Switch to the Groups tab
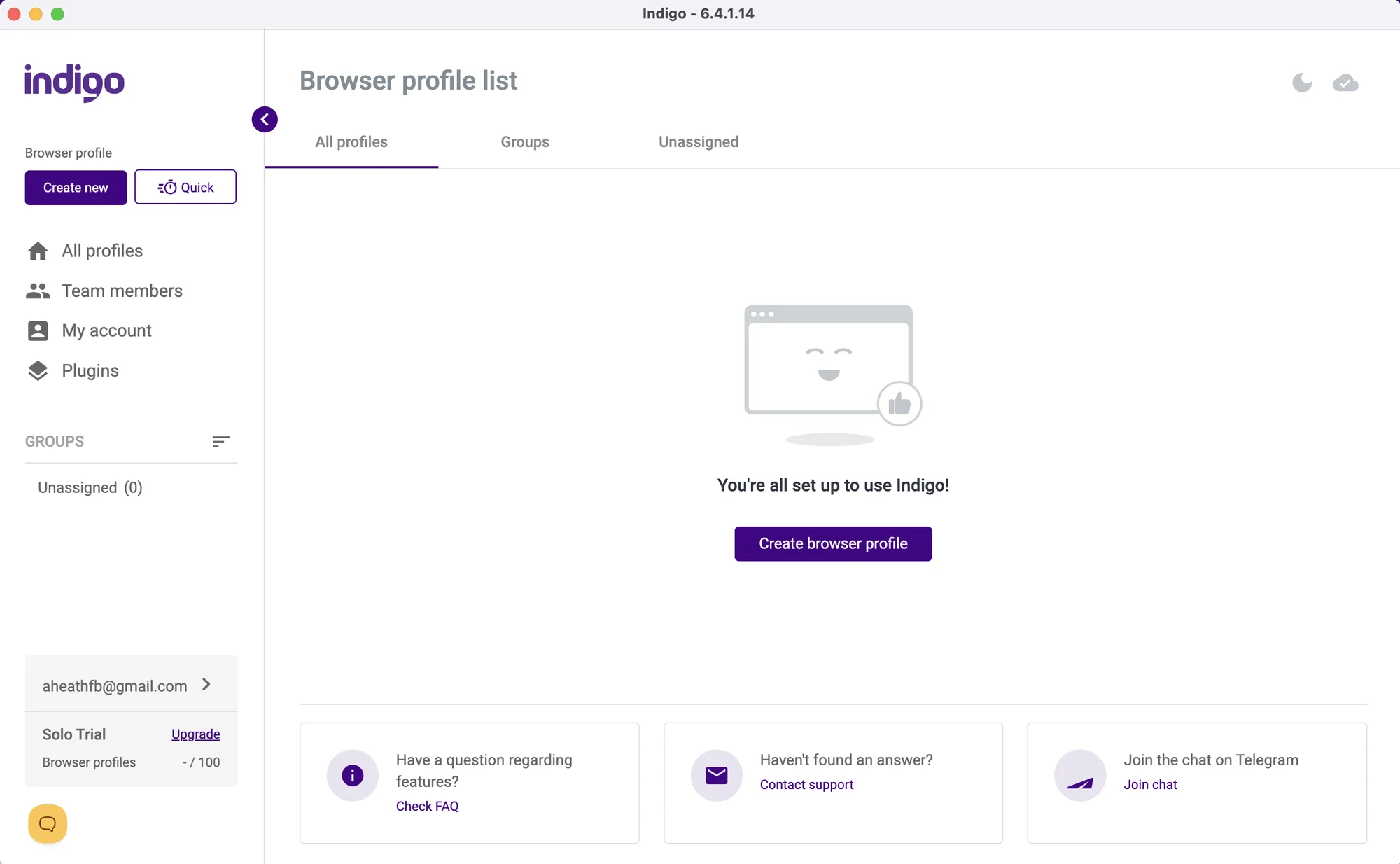Screen dimensions: 1400x864 point(525,142)
